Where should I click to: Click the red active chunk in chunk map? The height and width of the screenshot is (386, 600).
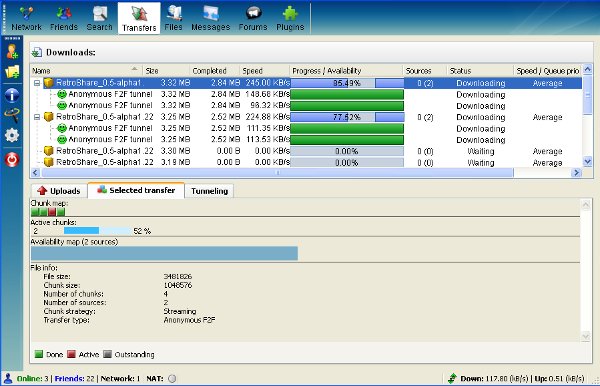pos(52,212)
